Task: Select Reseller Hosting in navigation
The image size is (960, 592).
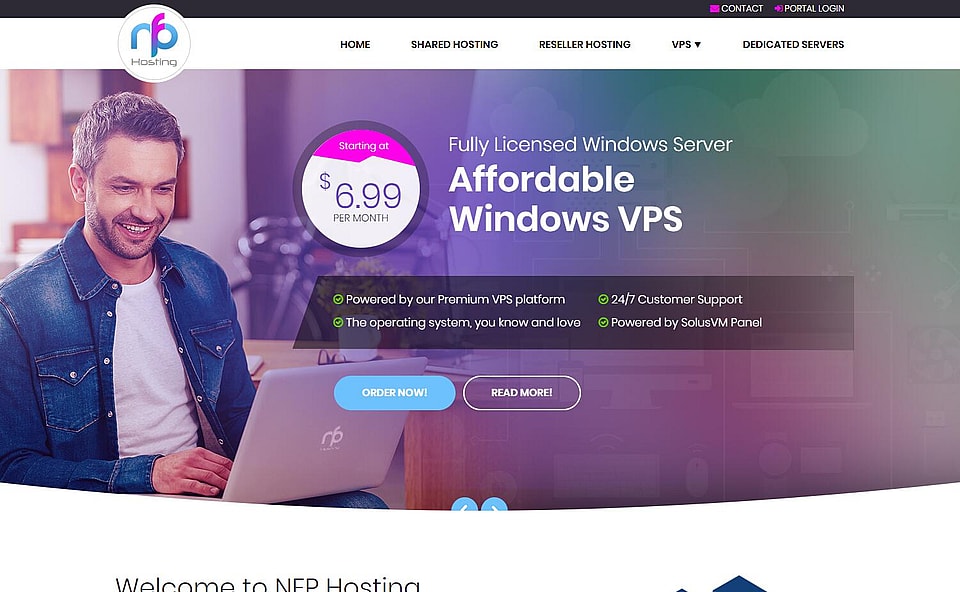Action: click(585, 45)
